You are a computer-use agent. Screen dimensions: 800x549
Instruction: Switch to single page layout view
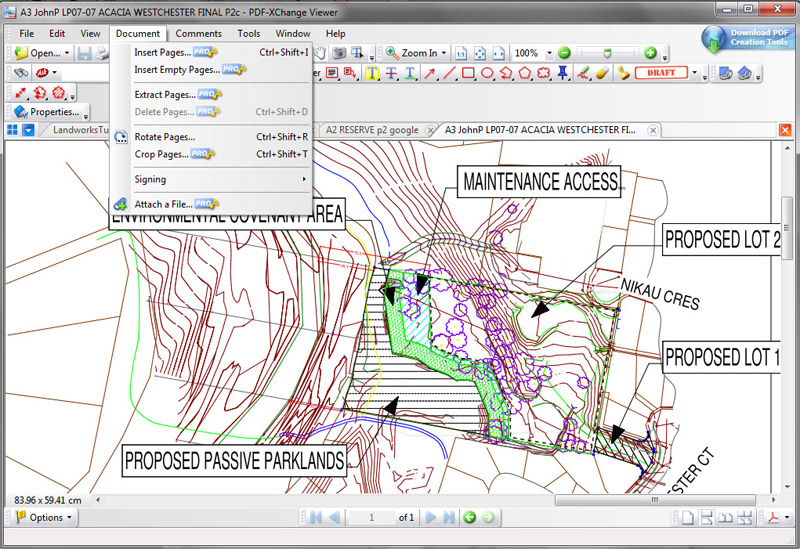(689, 517)
